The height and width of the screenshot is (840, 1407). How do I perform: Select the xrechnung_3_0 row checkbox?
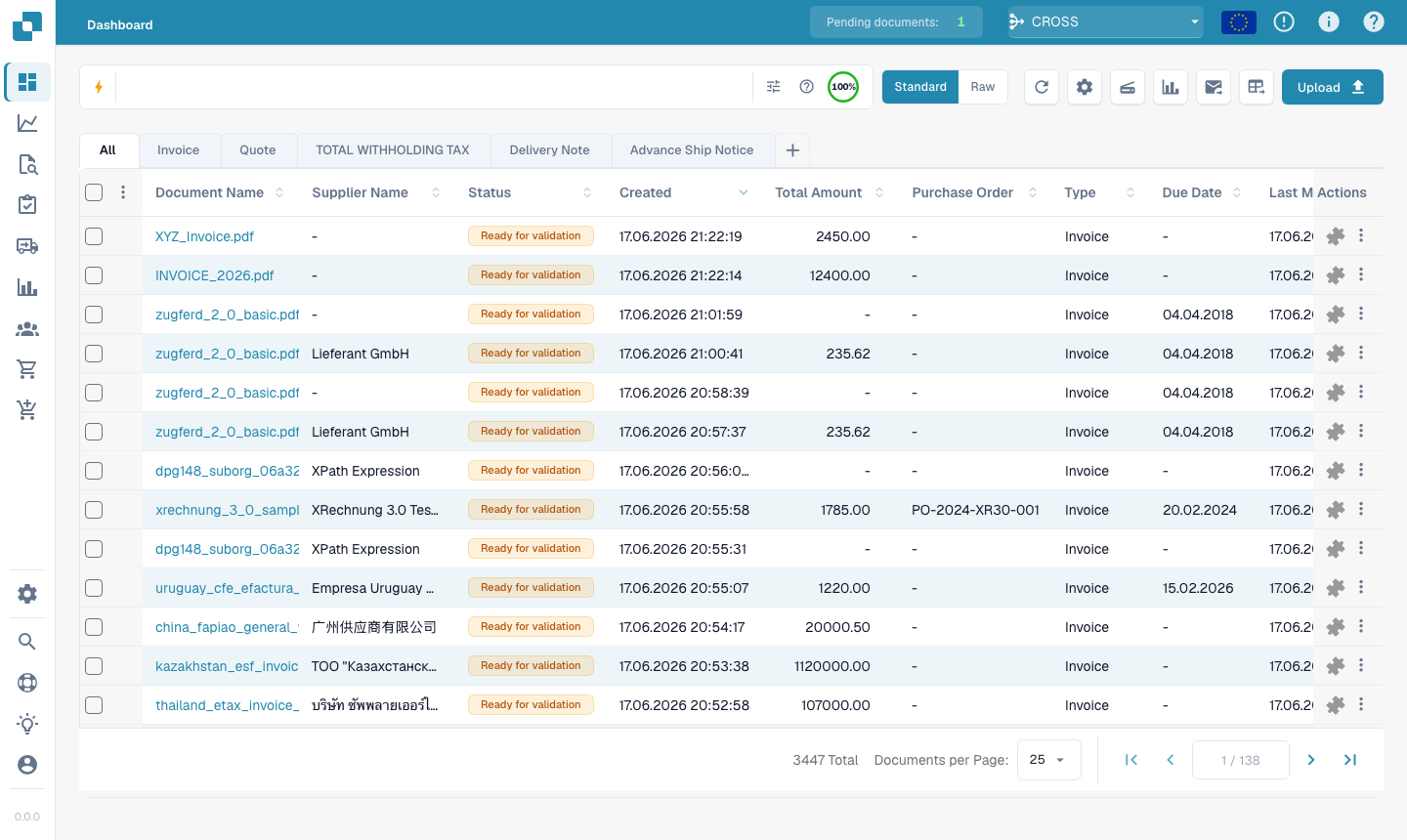click(x=94, y=510)
